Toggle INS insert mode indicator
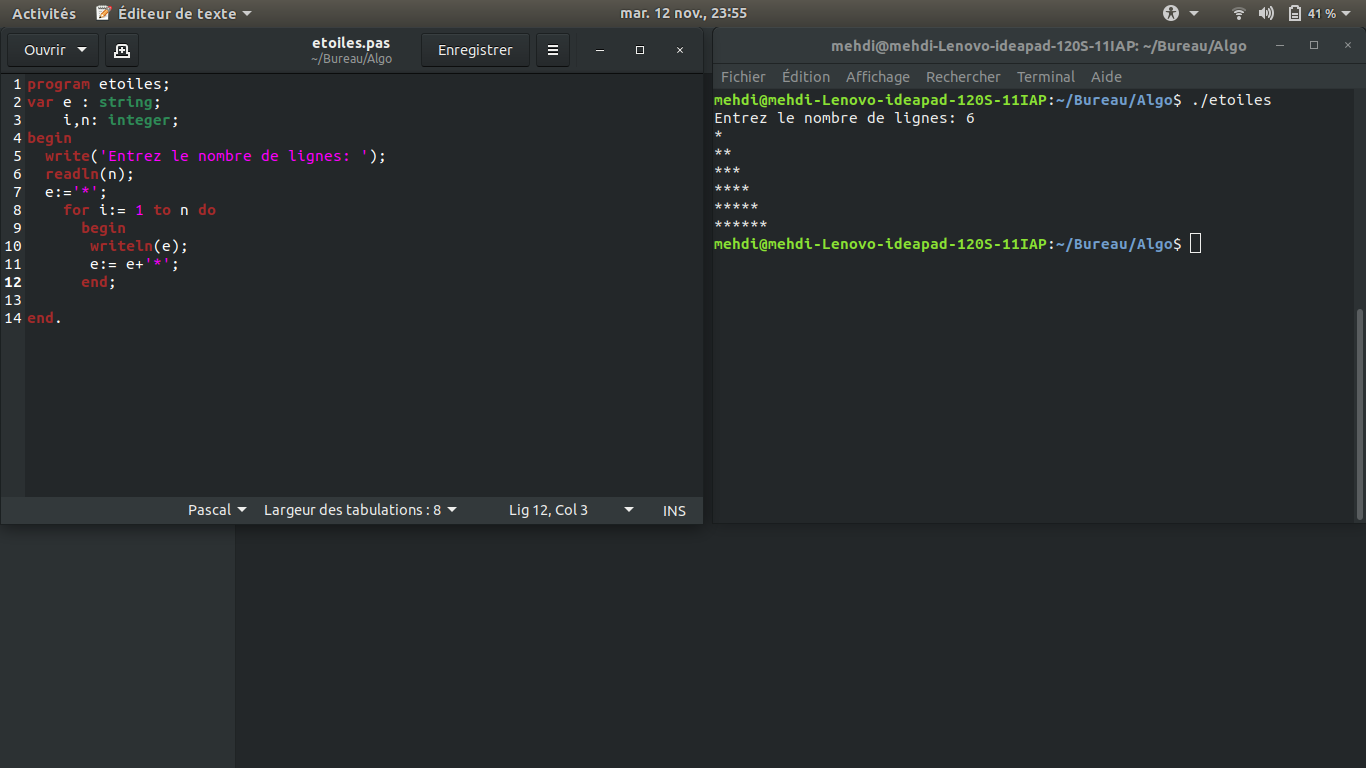 675,510
